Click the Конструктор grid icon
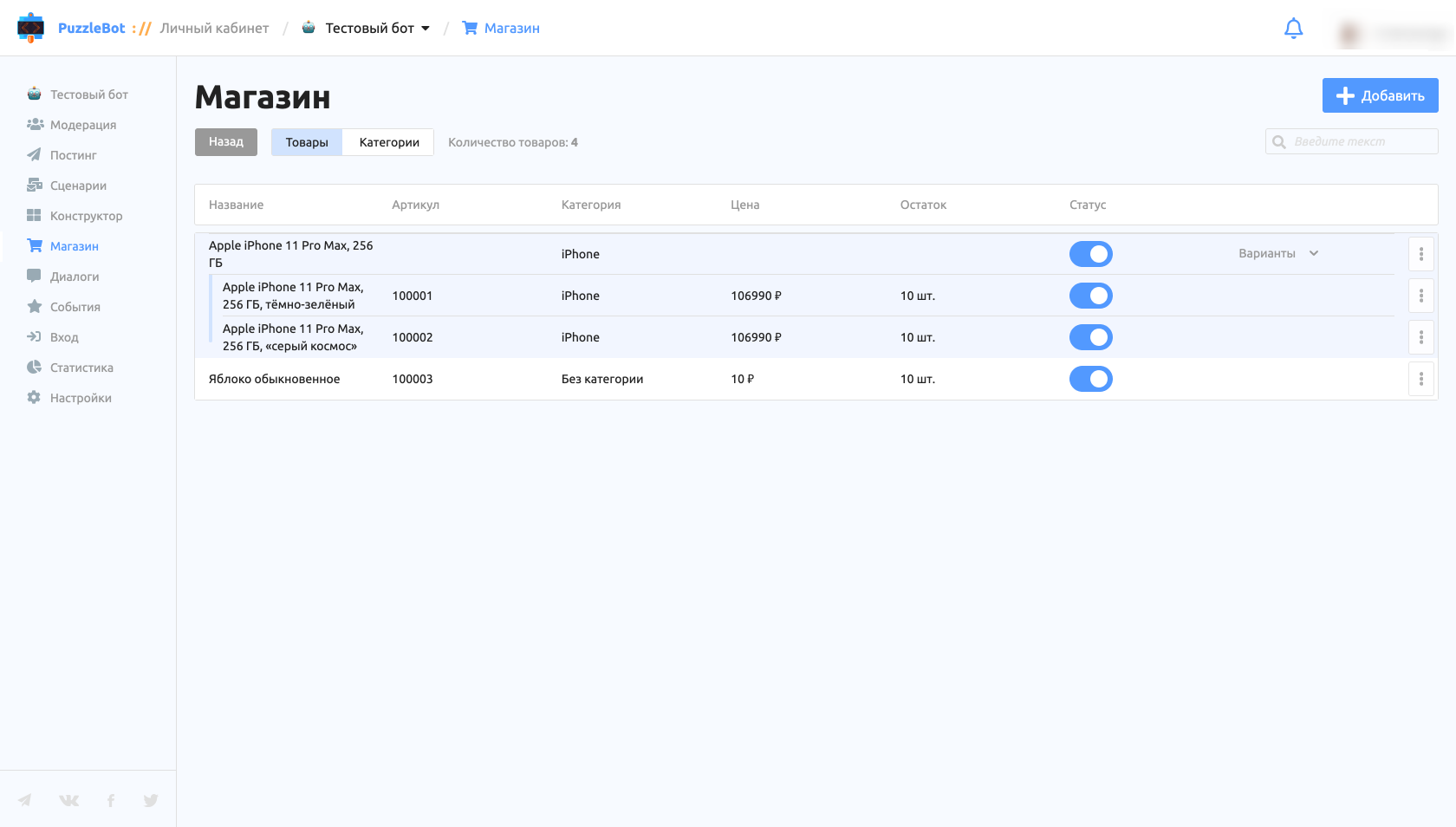Screen dimensions: 1456x827 pos(34,215)
